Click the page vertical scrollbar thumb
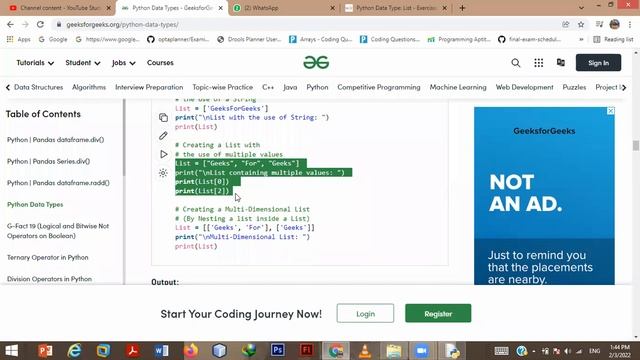This screenshot has width=640, height=360. (x=636, y=145)
